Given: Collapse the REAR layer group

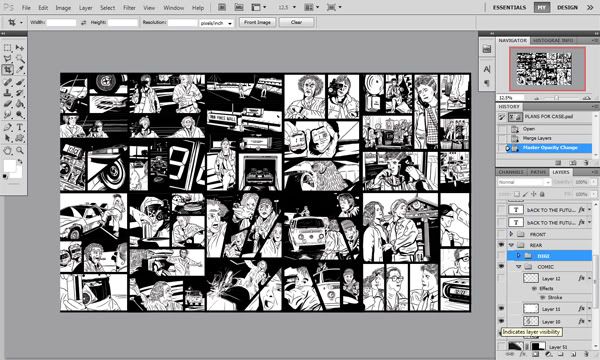Looking at the screenshot, I should click(511, 245).
